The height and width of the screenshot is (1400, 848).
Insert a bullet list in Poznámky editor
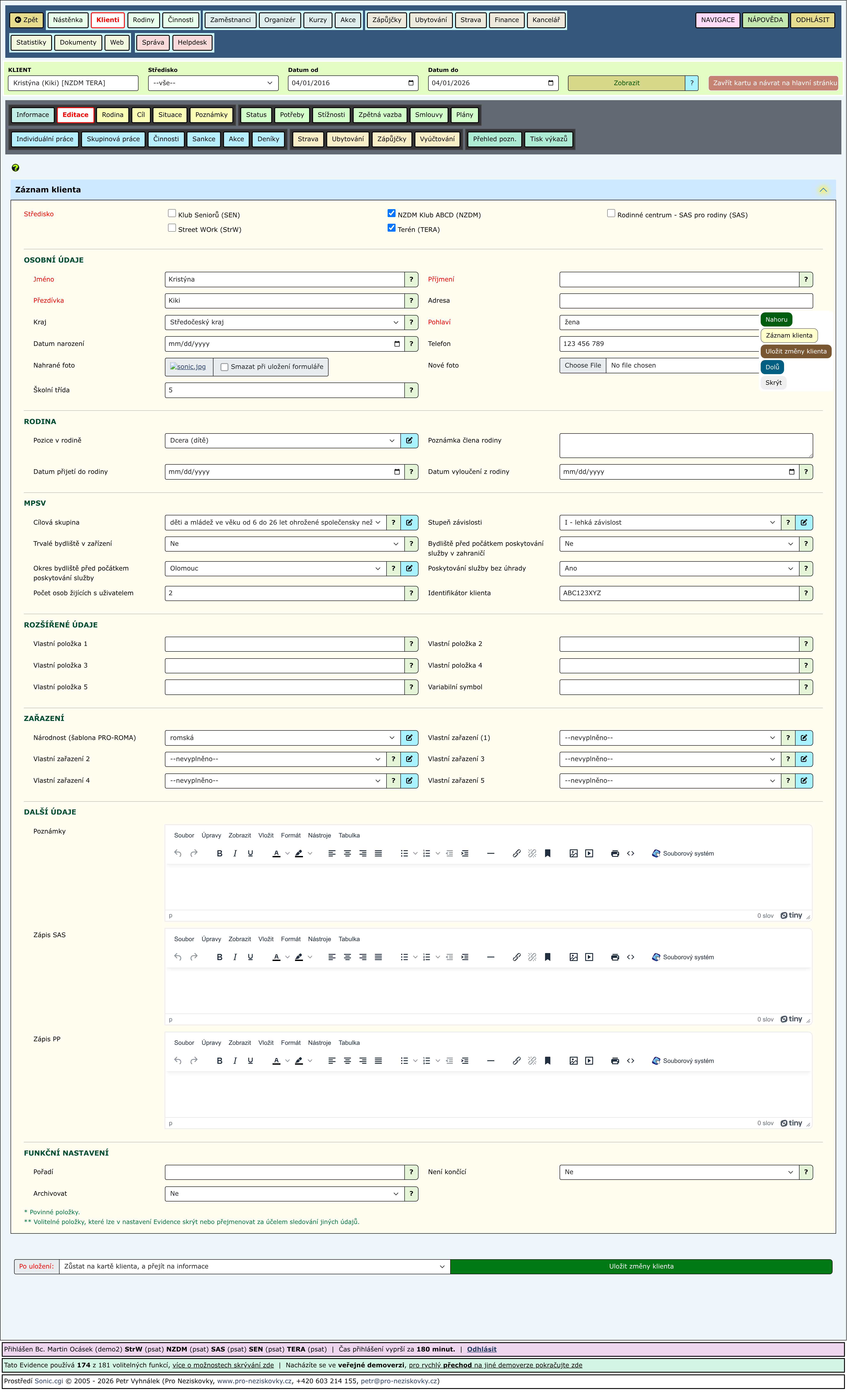(x=404, y=853)
